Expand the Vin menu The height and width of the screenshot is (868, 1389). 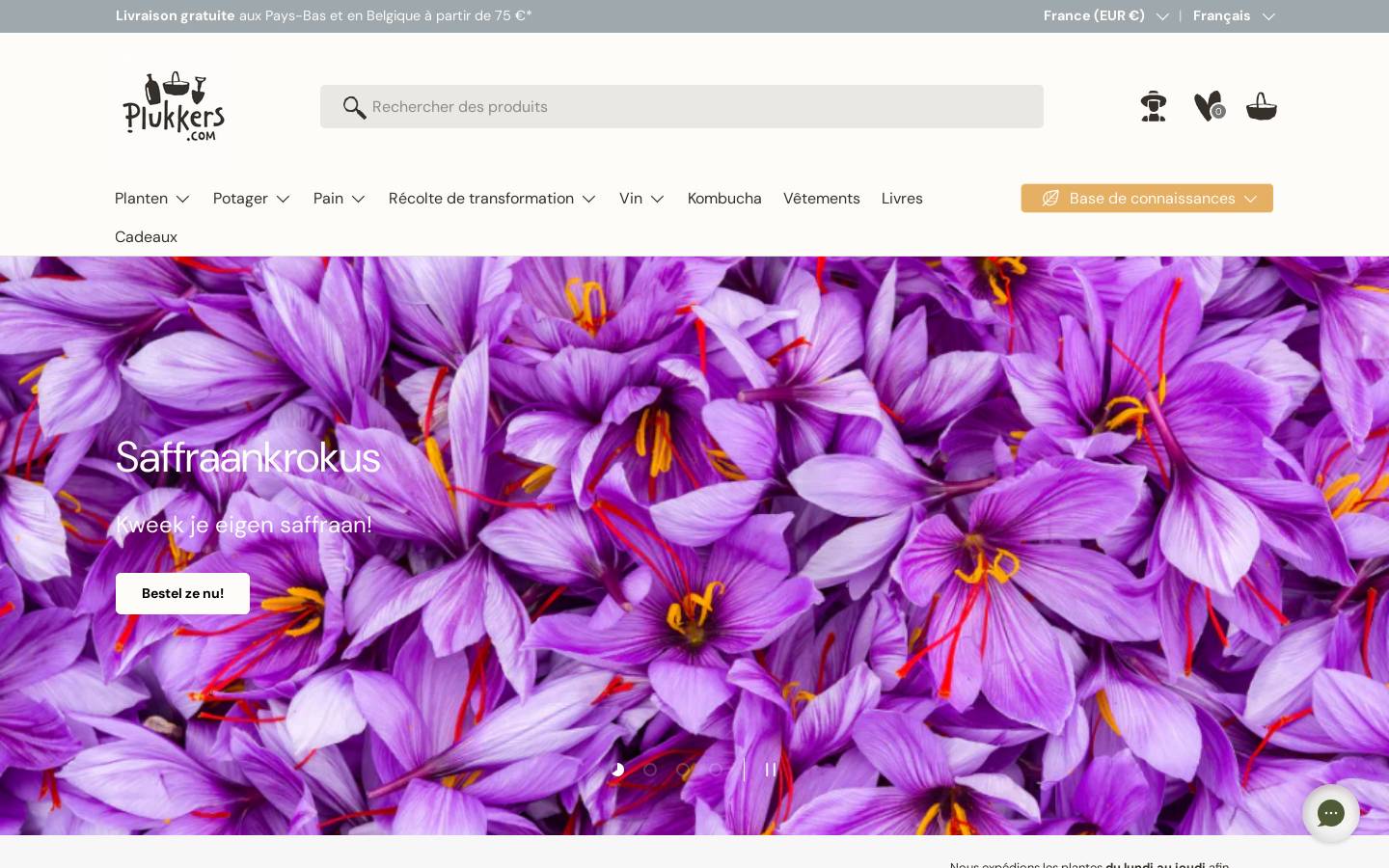pyautogui.click(x=642, y=199)
